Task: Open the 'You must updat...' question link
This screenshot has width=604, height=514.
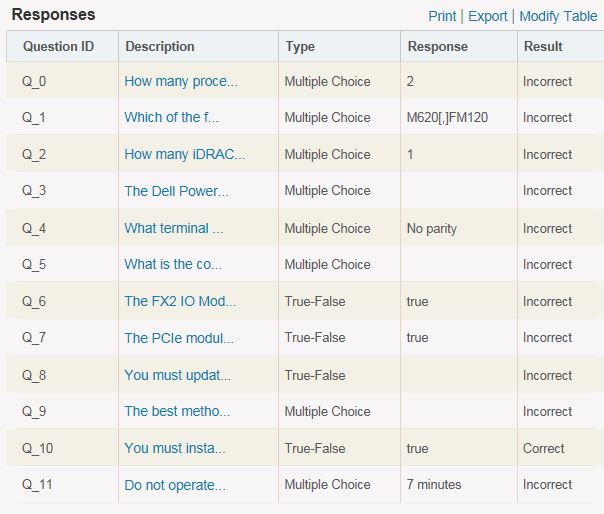Action: pos(177,375)
